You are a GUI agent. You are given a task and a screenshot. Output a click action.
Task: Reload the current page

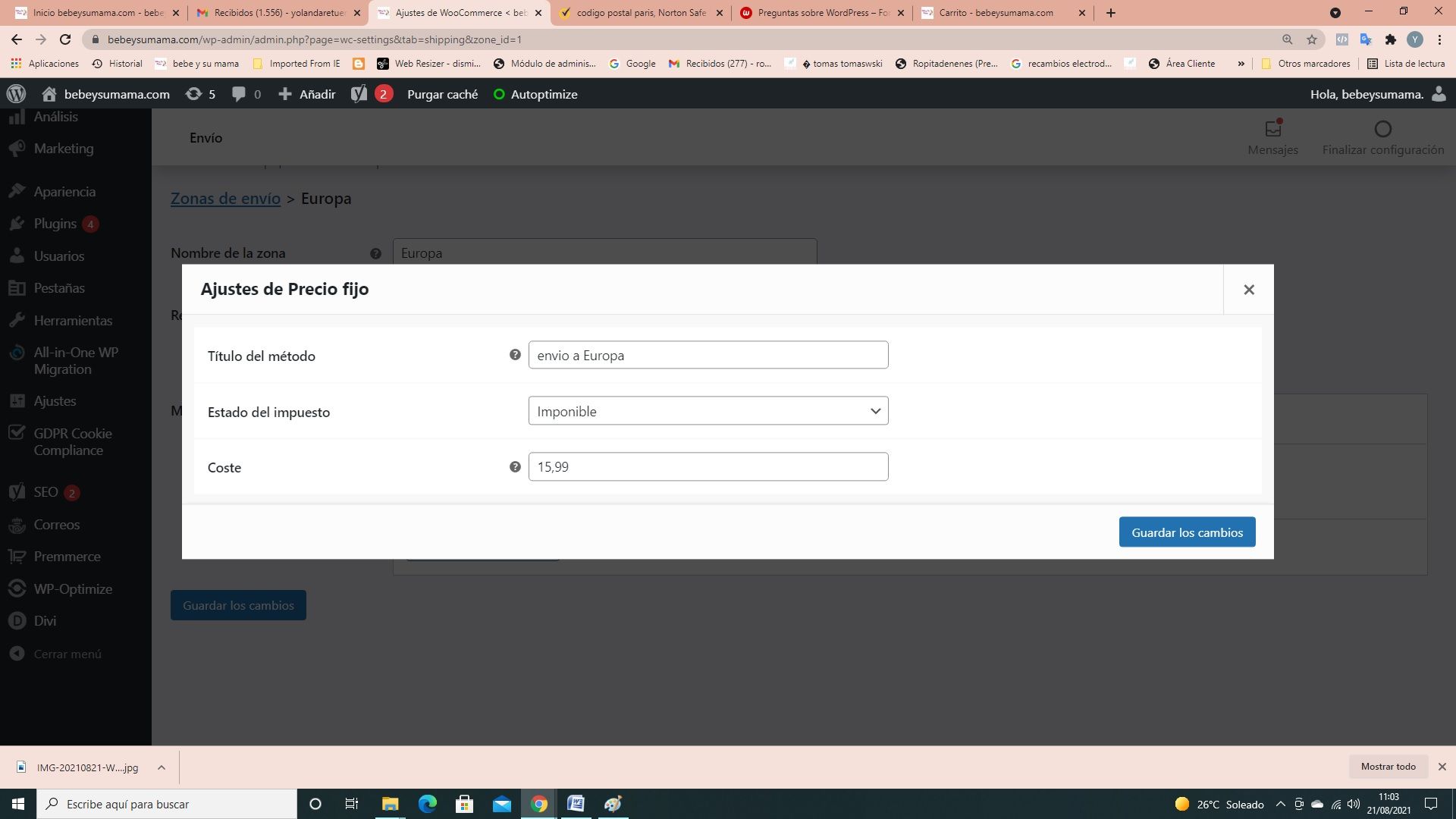tap(65, 39)
